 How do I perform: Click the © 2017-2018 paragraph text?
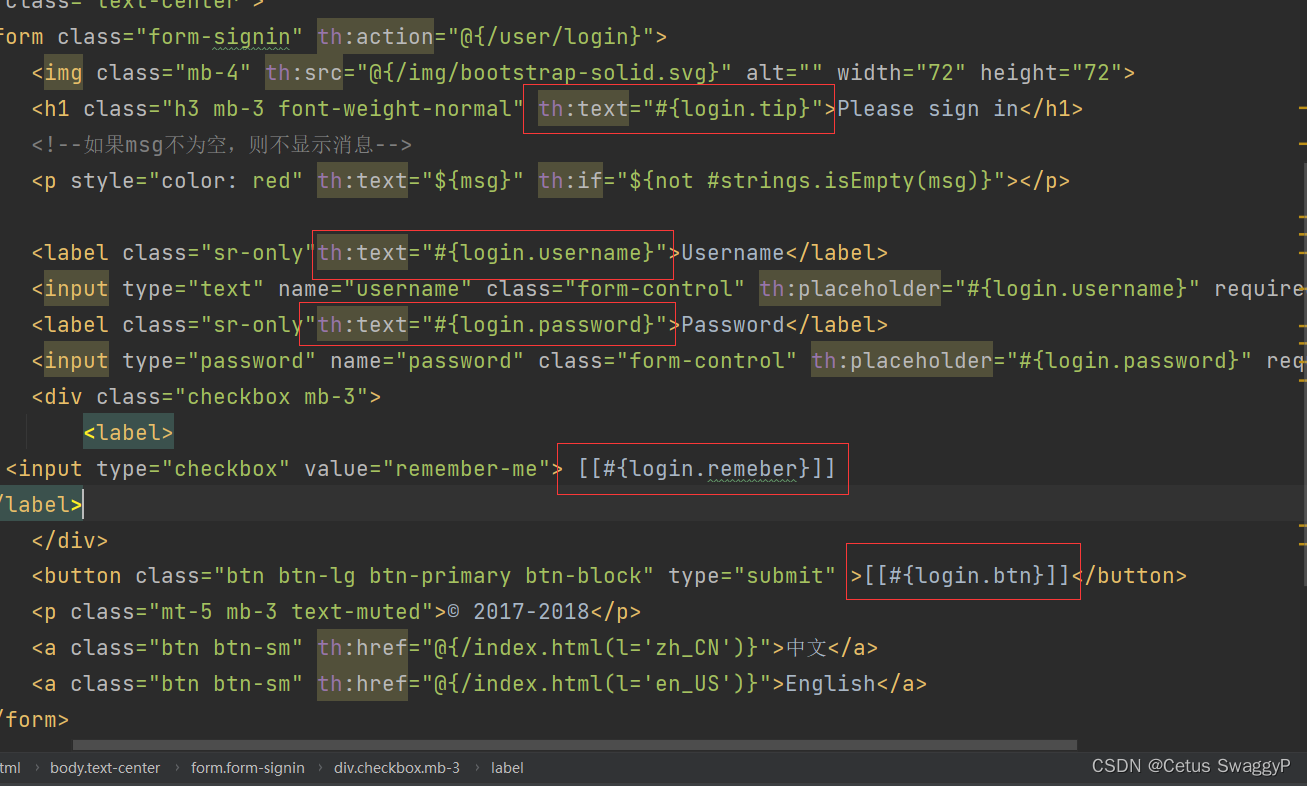pos(519,613)
